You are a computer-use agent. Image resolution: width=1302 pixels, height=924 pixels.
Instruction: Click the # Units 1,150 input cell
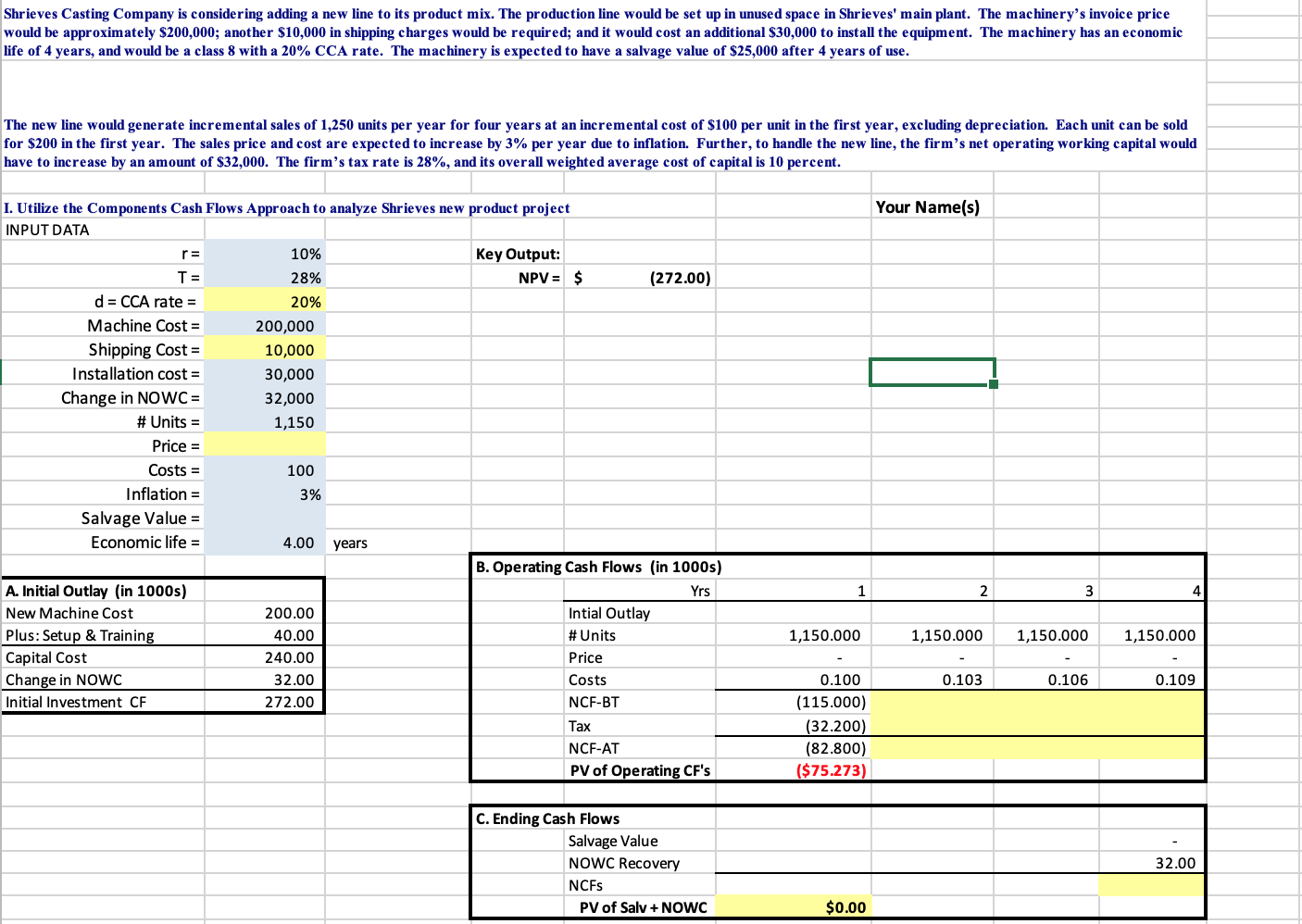[265, 422]
